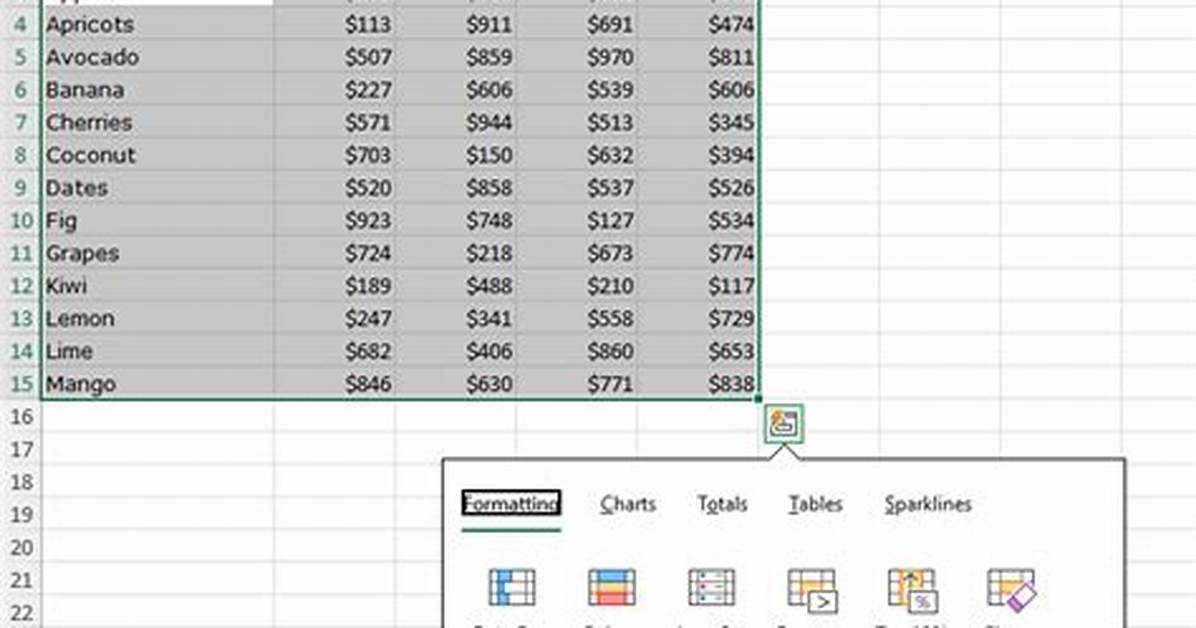Select the $218 cell in Grapes row
Screen dimensions: 1196x628
pos(456,253)
